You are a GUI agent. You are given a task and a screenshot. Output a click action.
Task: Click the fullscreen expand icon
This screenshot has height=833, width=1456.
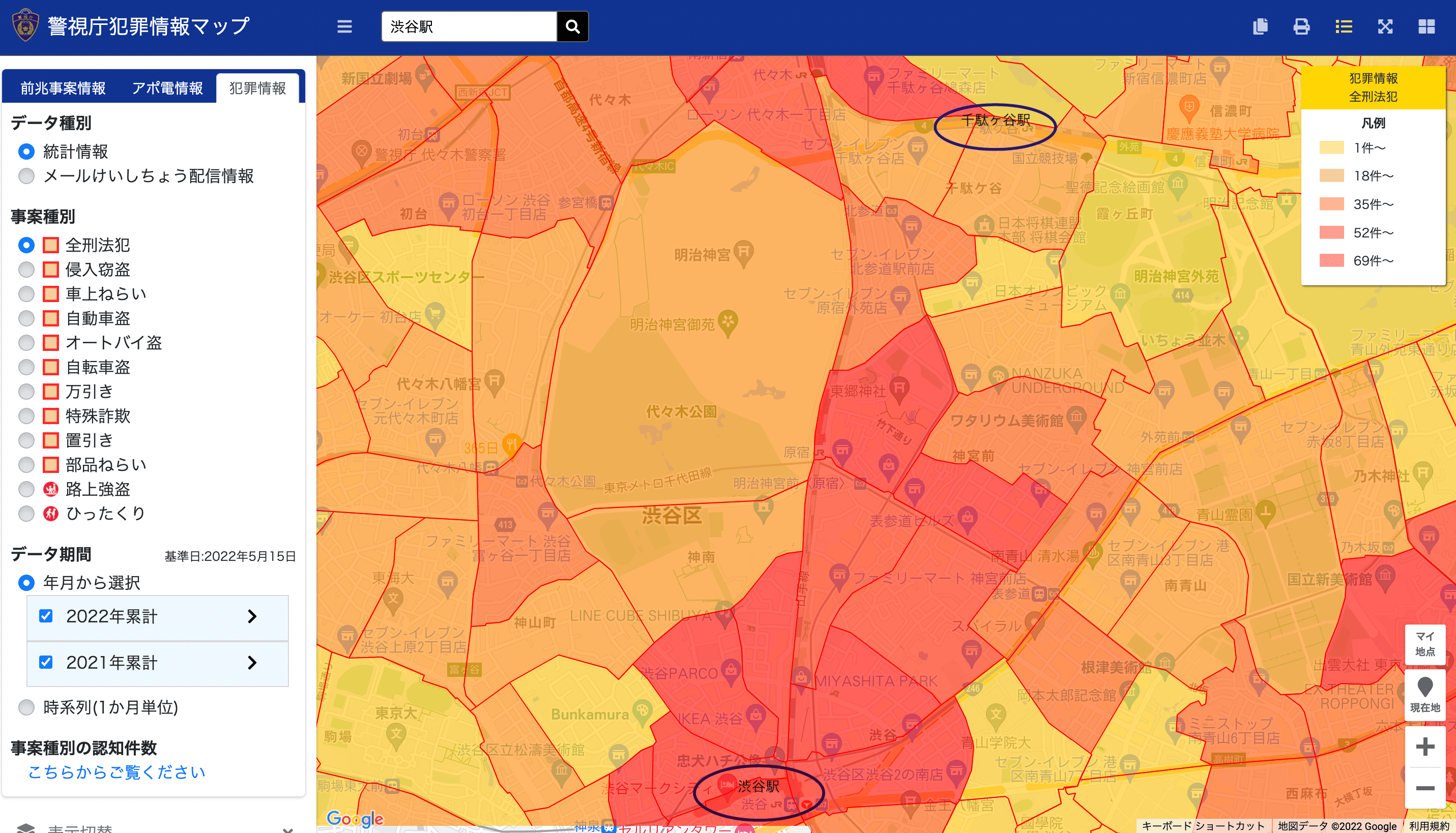click(x=1385, y=27)
